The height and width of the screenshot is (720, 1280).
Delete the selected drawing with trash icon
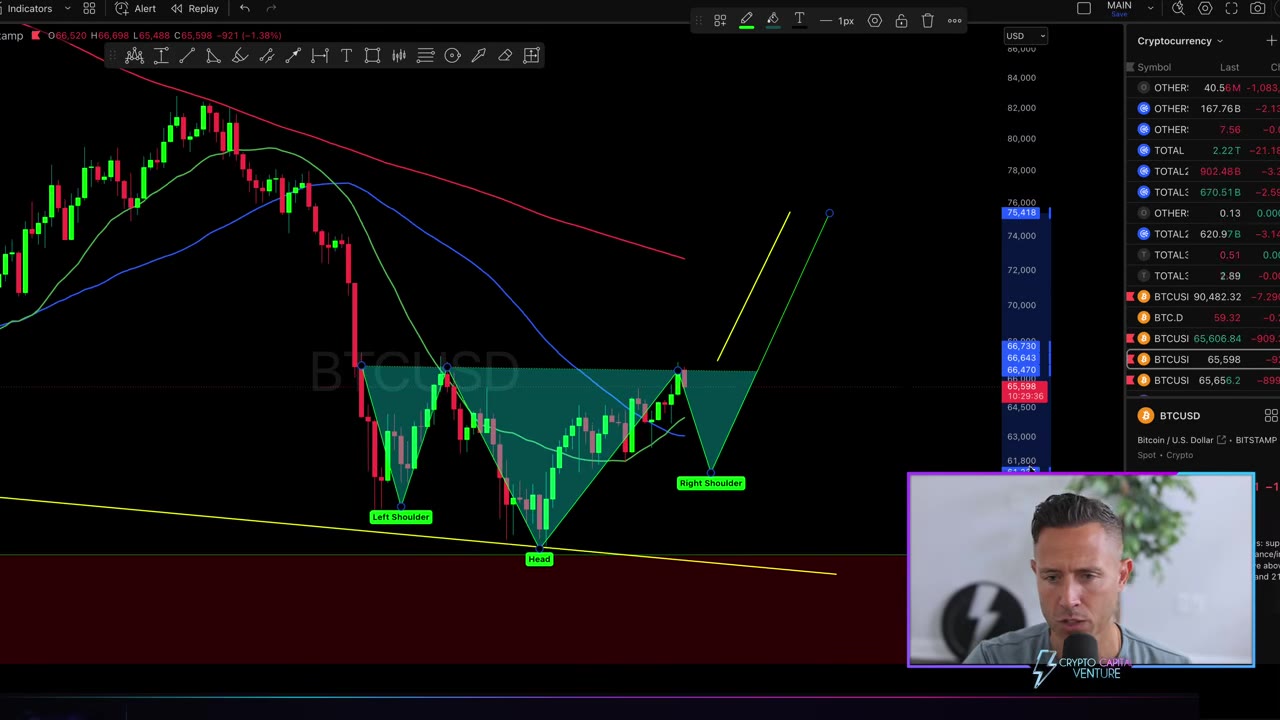(x=928, y=20)
